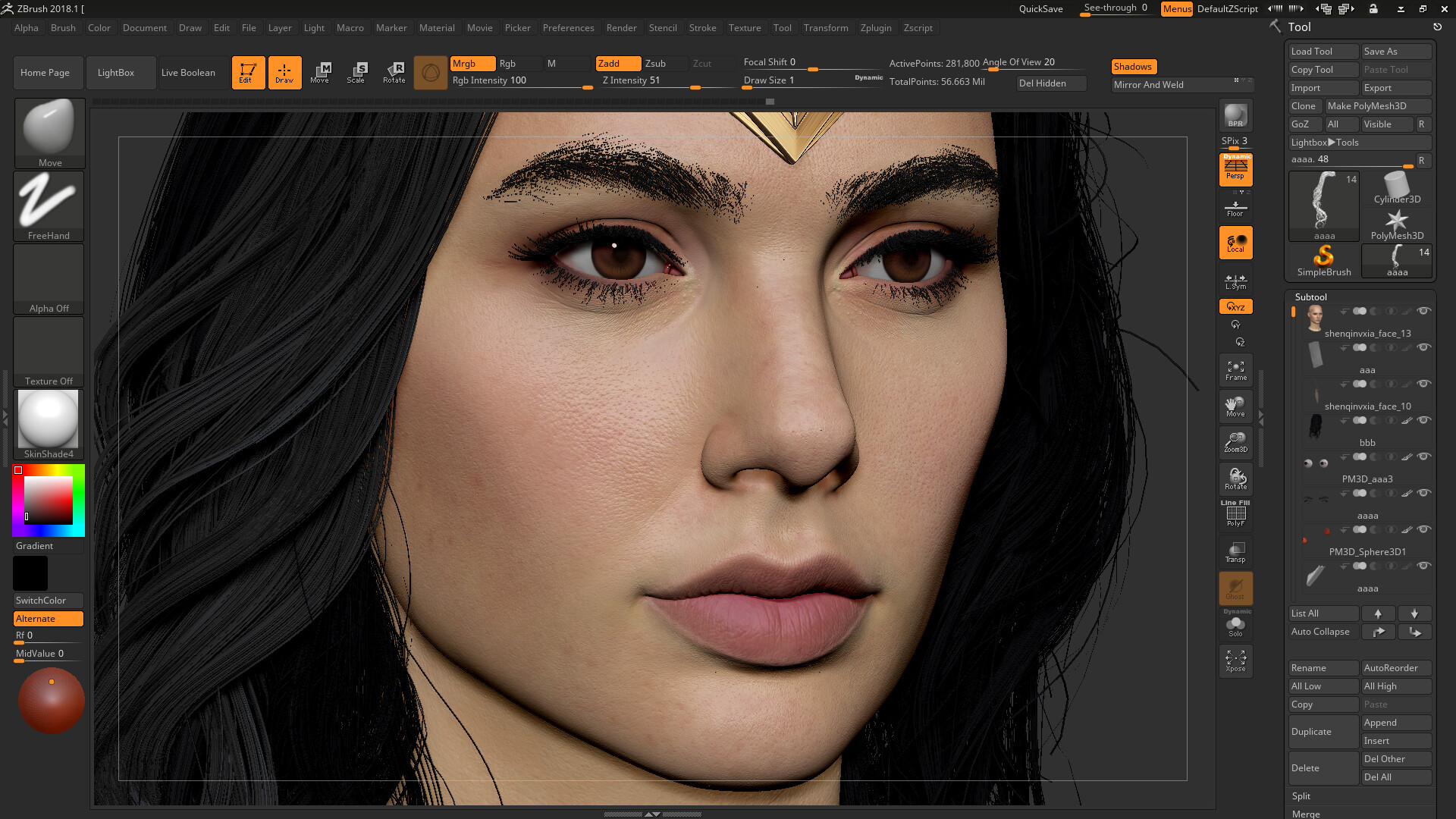Click the QuickSave button
This screenshot has height=819, width=1456.
tap(1040, 9)
